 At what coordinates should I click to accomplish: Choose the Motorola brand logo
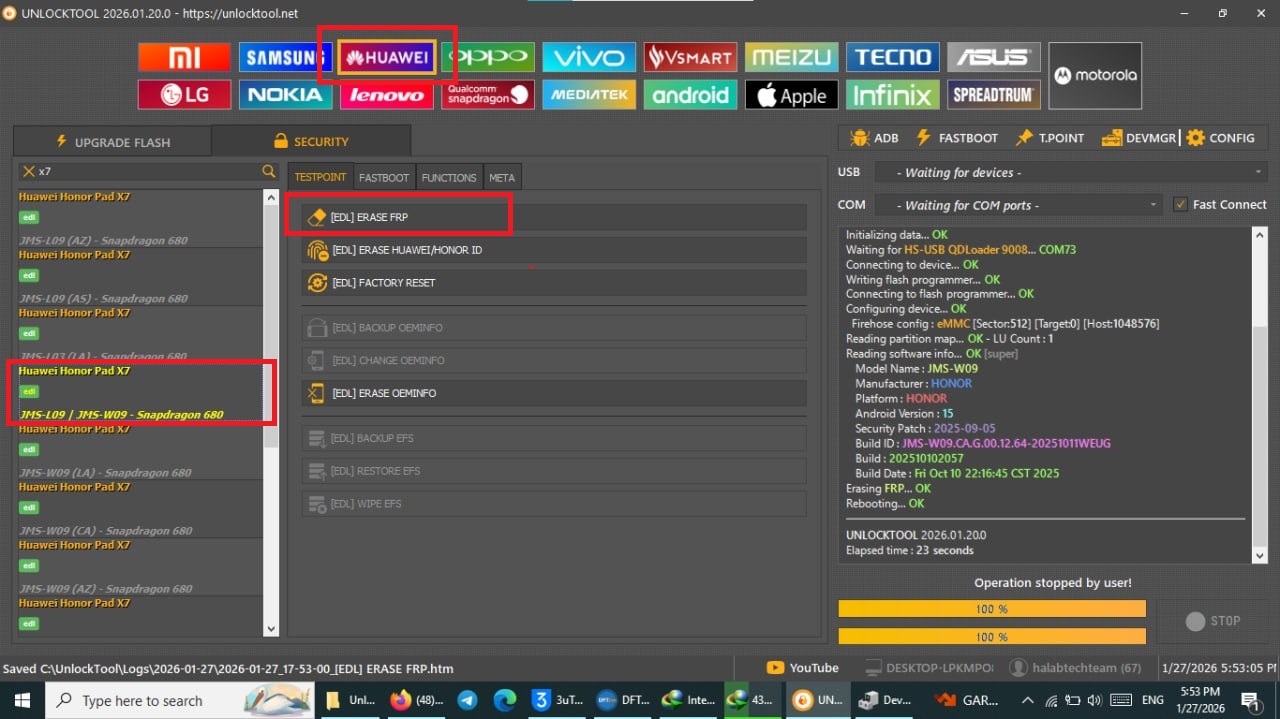pos(1095,76)
